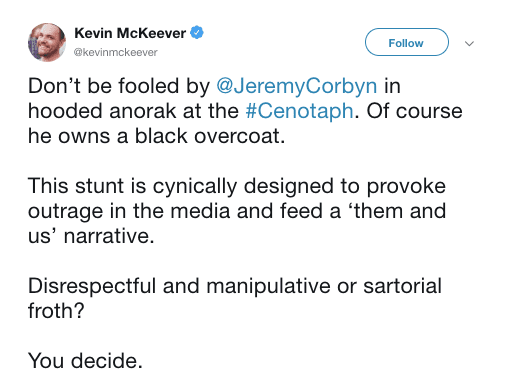Click the line "outrage in the media and feed"

(x=175, y=211)
